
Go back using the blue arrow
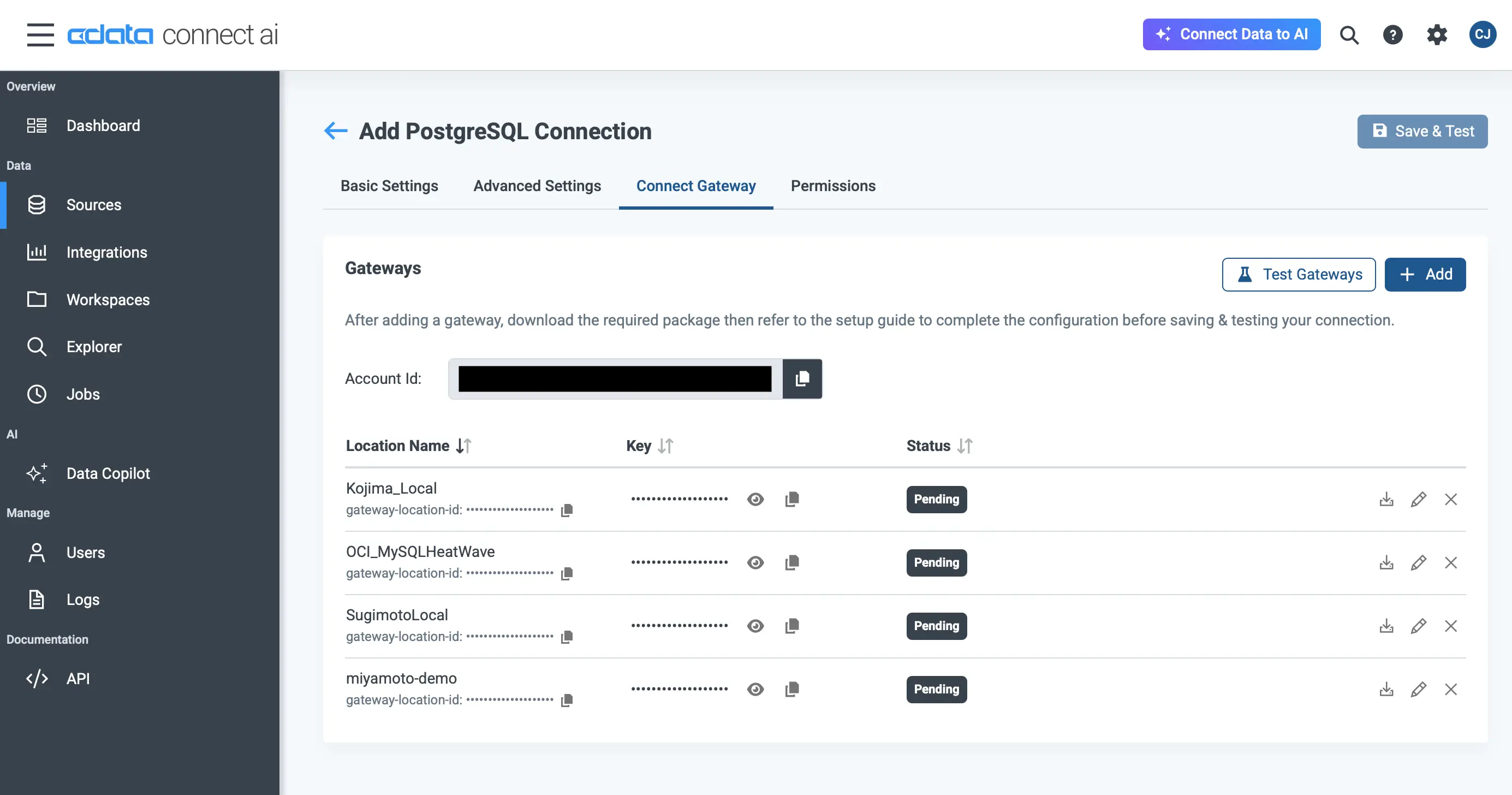coord(336,130)
